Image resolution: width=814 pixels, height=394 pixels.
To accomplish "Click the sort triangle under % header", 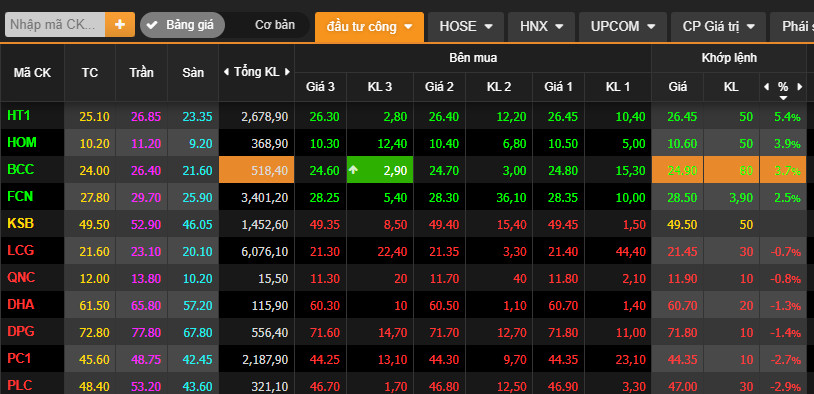I will pos(783,98).
